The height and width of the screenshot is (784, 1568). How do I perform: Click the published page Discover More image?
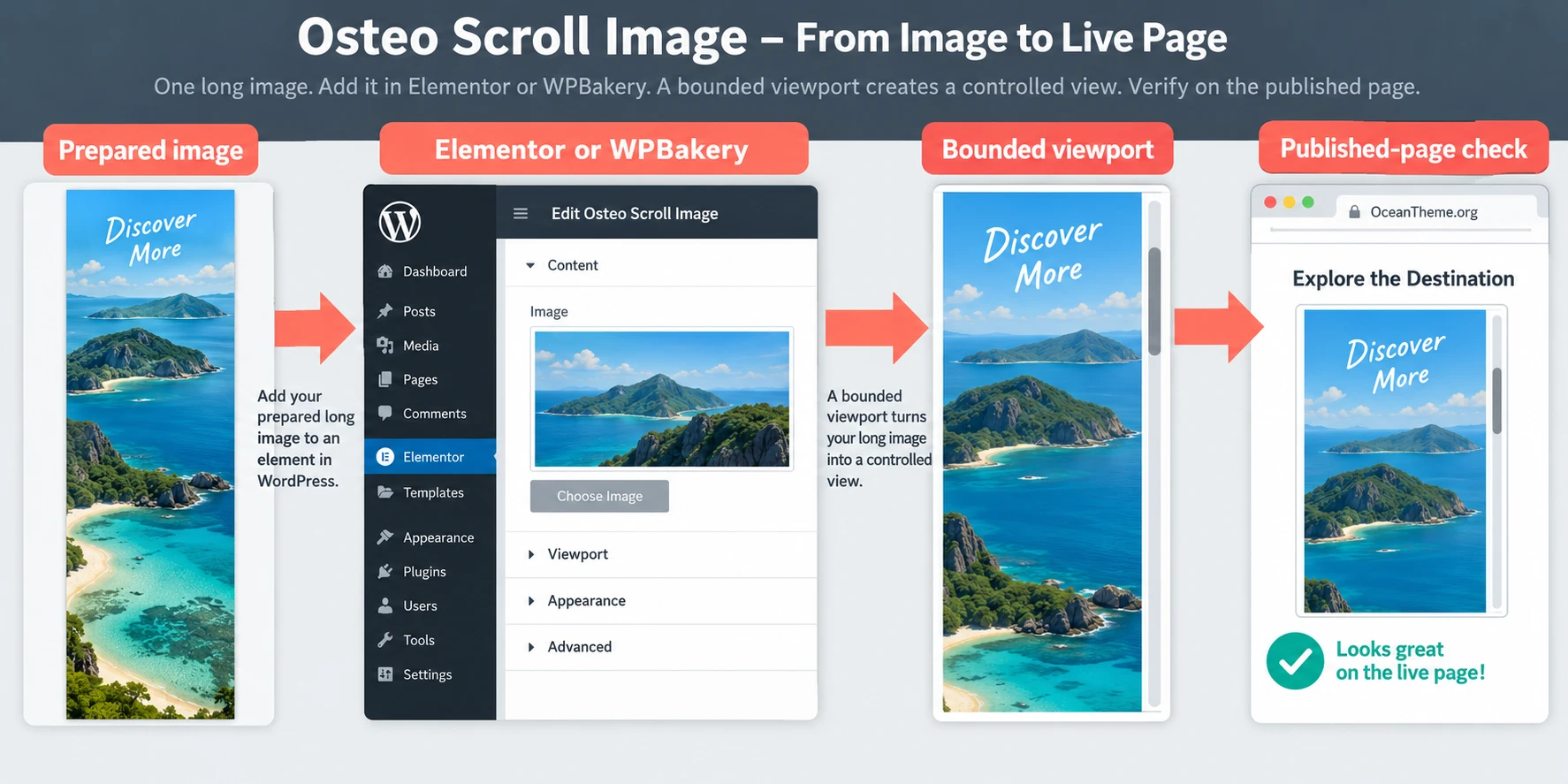click(1395, 461)
